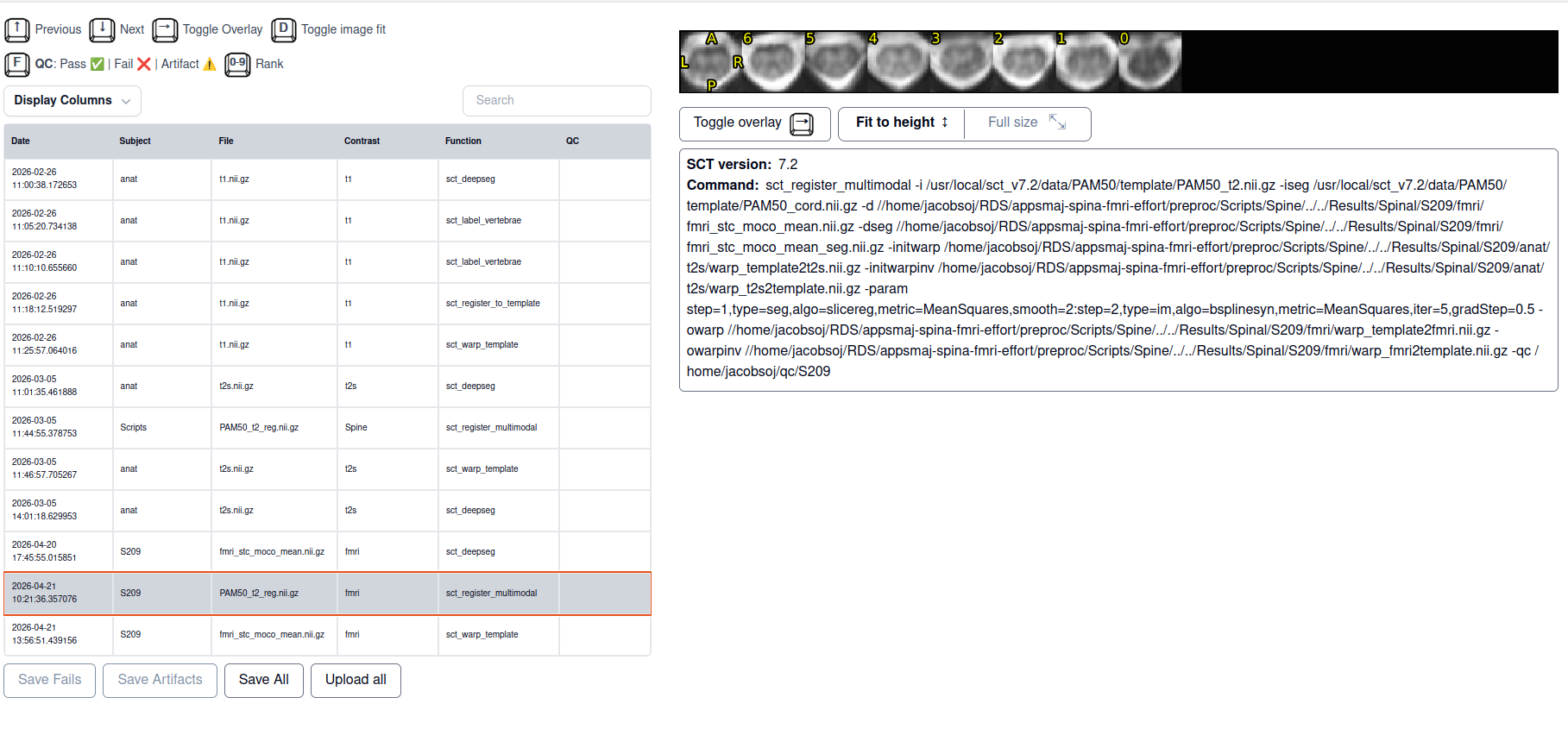The image size is (1568, 729).
Task: Click the 0-9 key icon for Rank
Action: (237, 65)
